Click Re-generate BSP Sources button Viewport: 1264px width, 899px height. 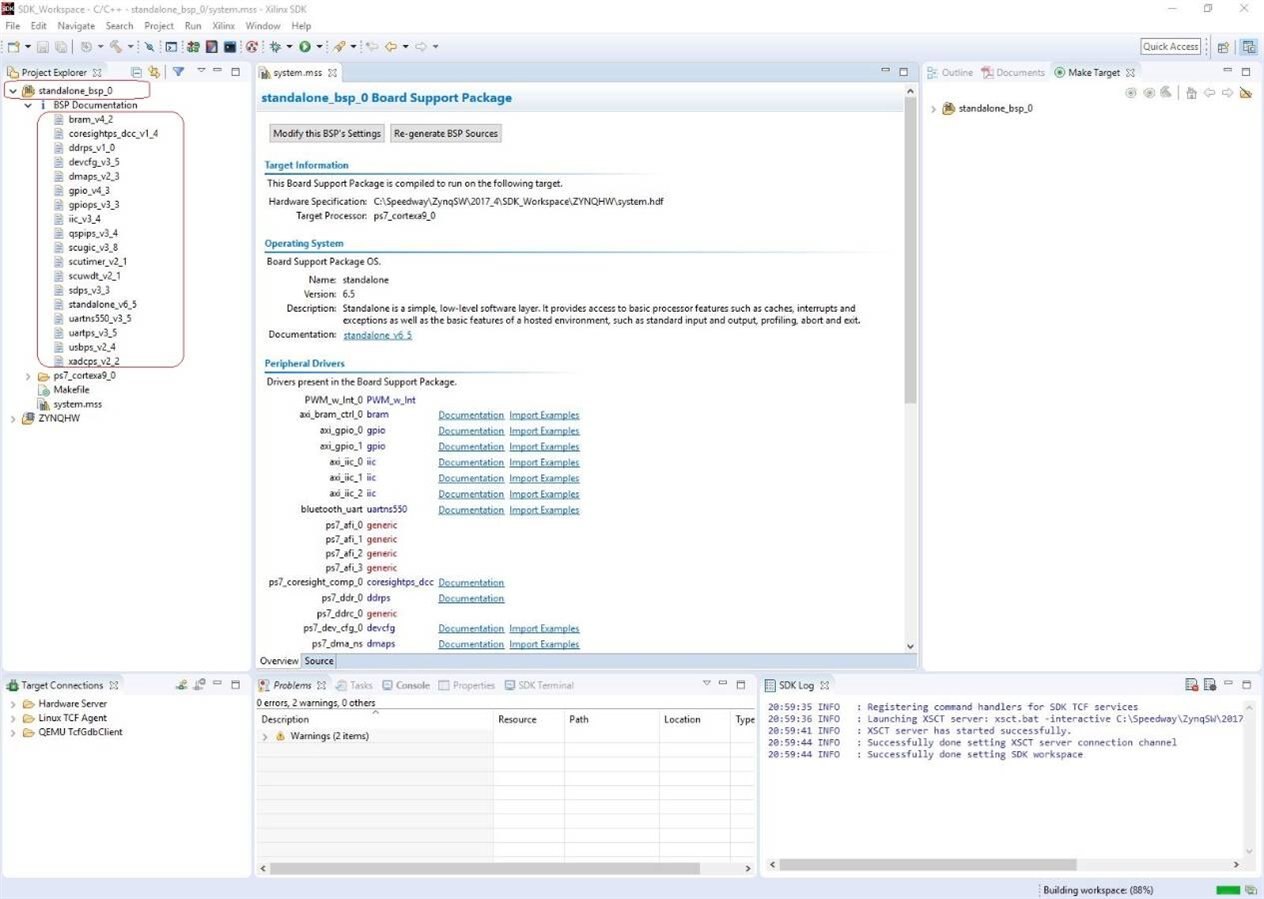[x=445, y=134]
